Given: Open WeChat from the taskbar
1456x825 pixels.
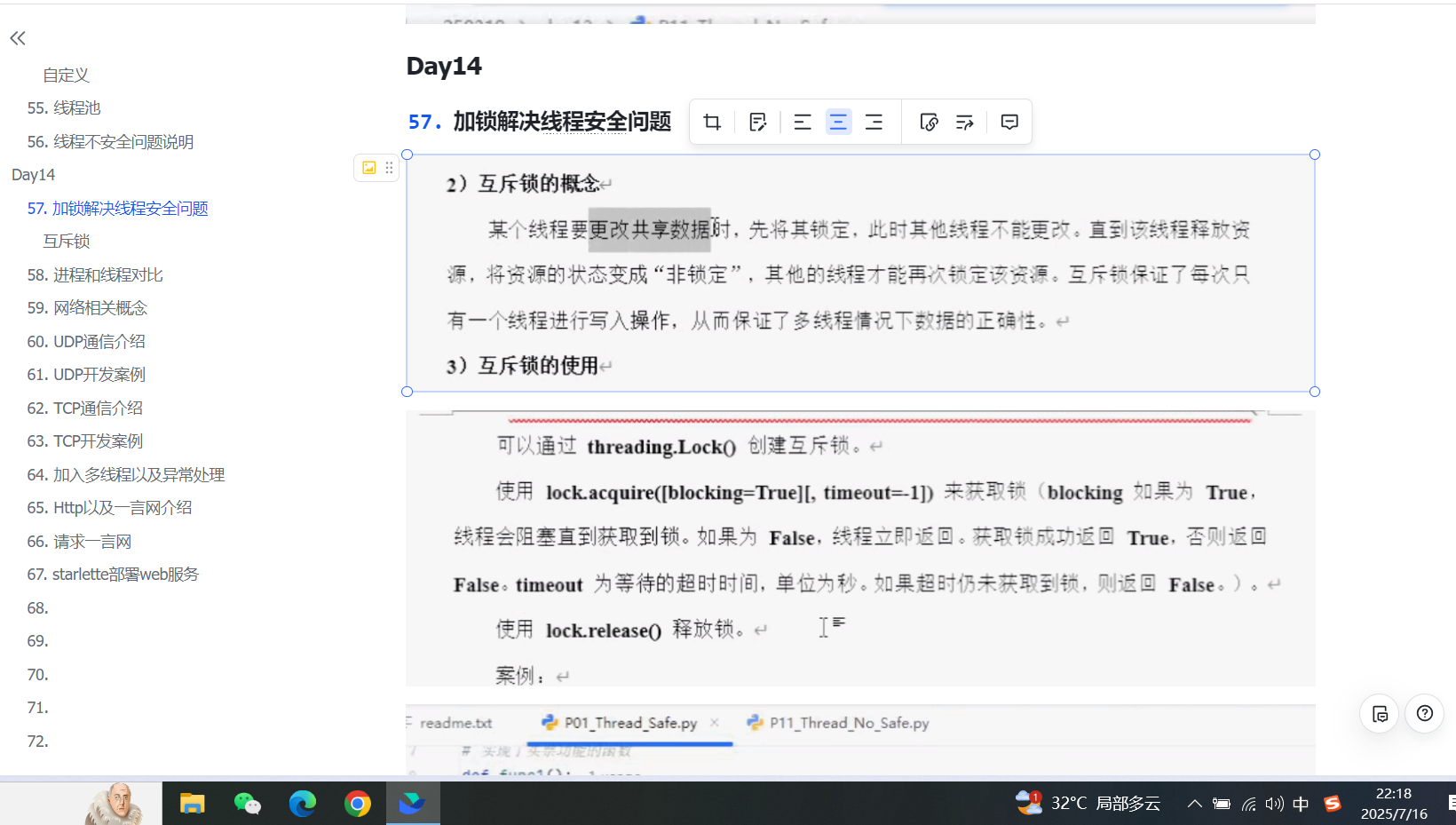Looking at the screenshot, I should 248,804.
